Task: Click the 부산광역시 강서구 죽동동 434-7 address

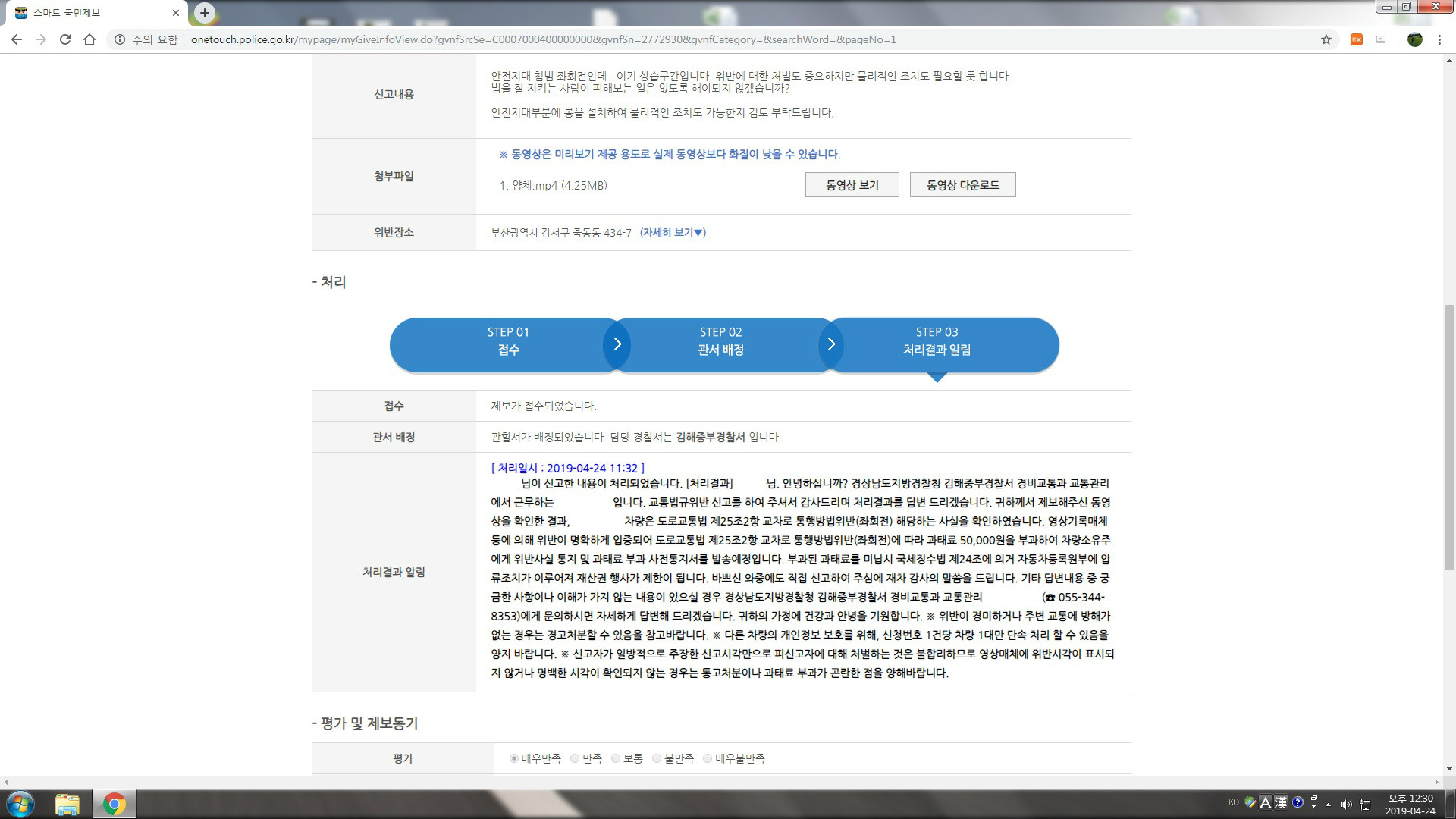Action: click(561, 233)
